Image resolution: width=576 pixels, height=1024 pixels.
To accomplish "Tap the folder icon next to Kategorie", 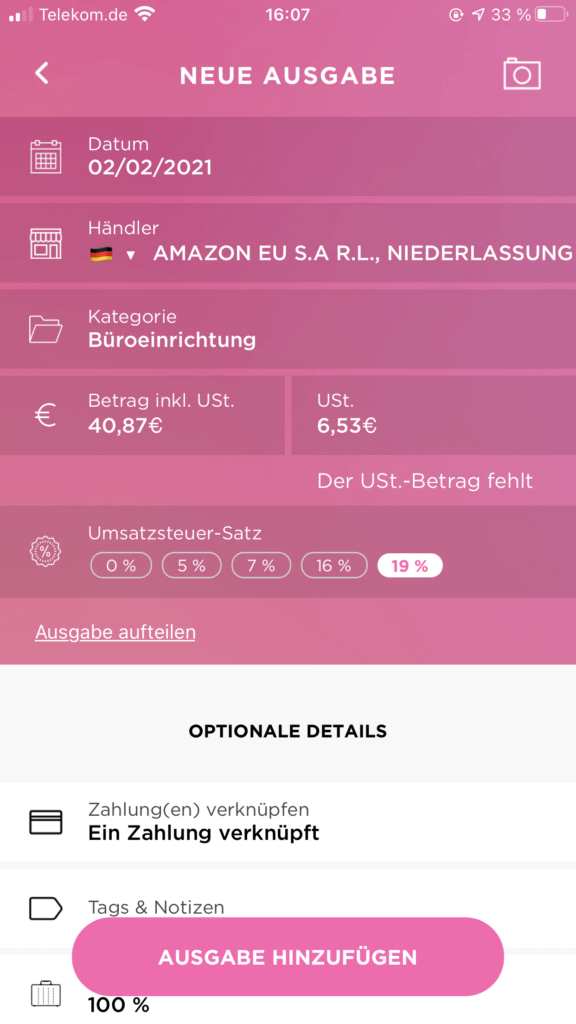I will pos(46,329).
